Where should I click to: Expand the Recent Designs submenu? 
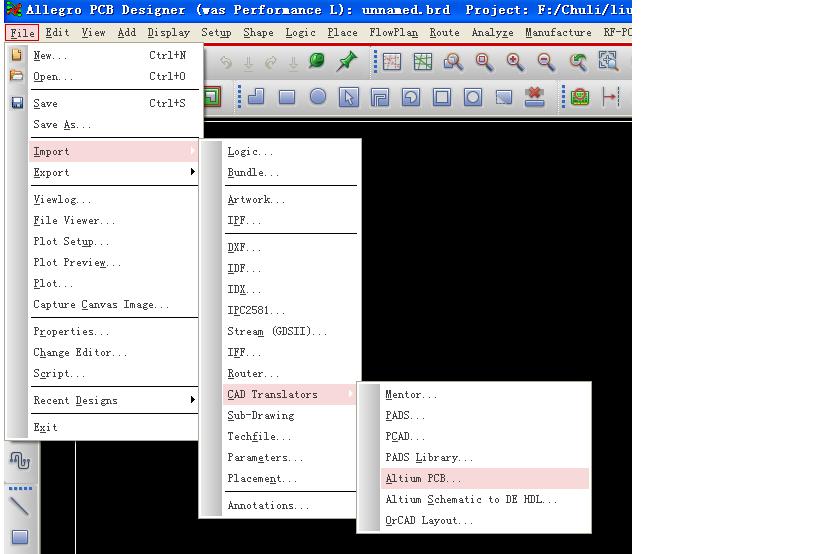click(115, 400)
